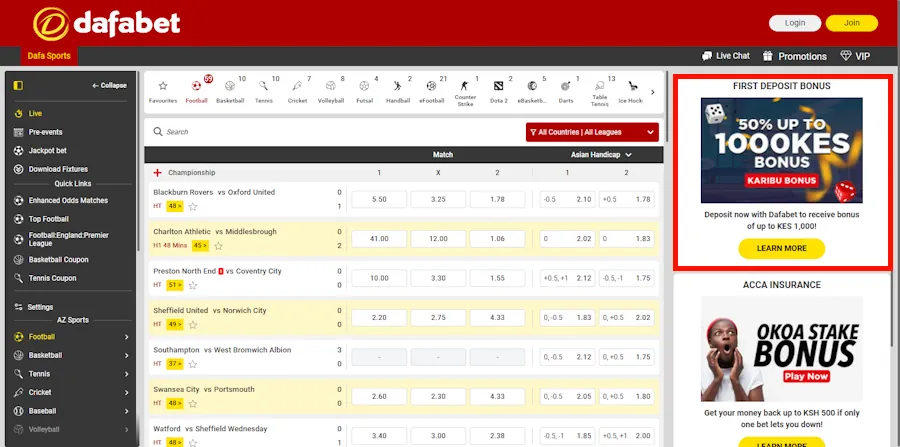900x447 pixels.
Task: Favourite Sheffield United vs Norwich City match
Action: click(193, 325)
